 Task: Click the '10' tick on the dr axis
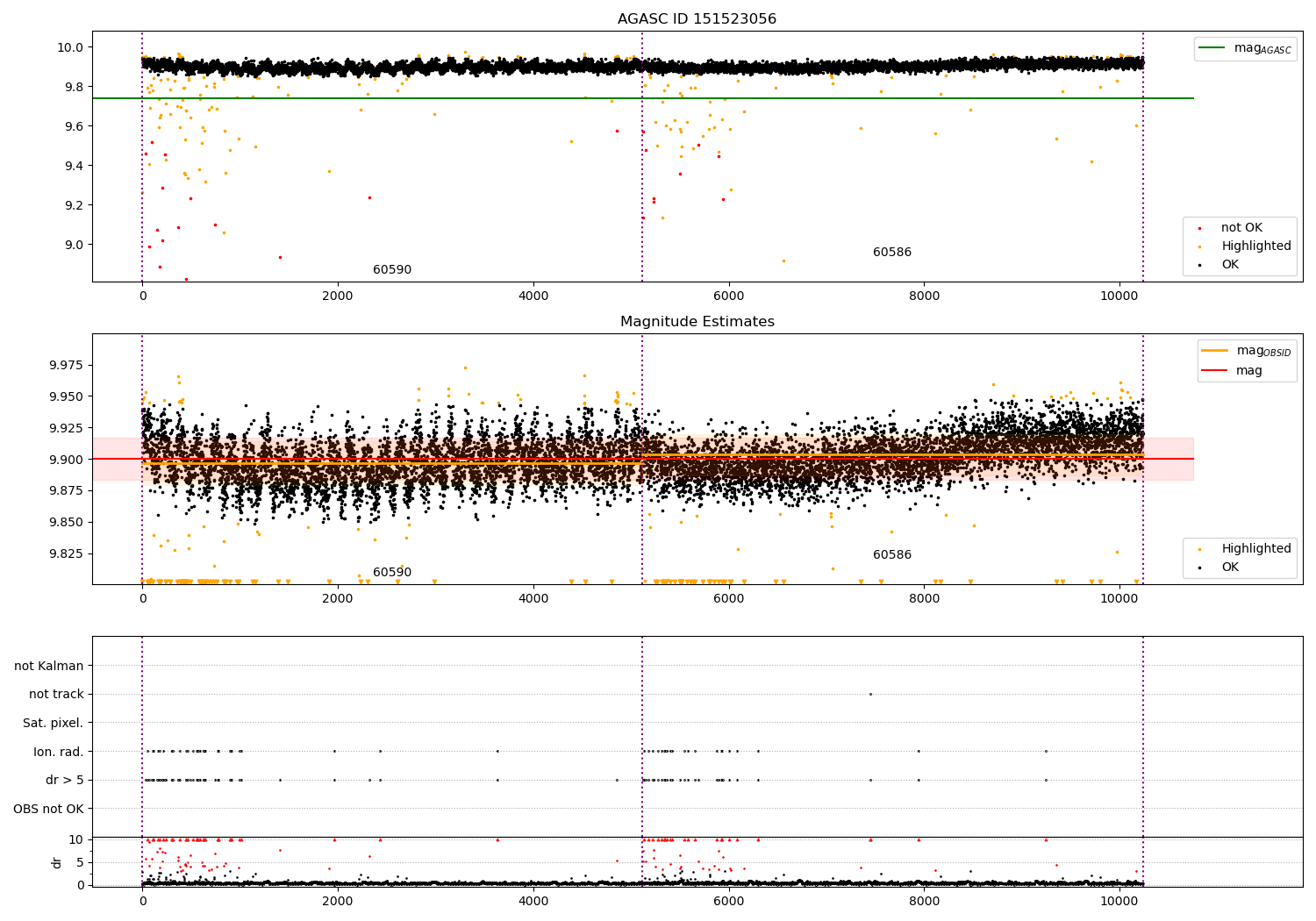(76, 839)
